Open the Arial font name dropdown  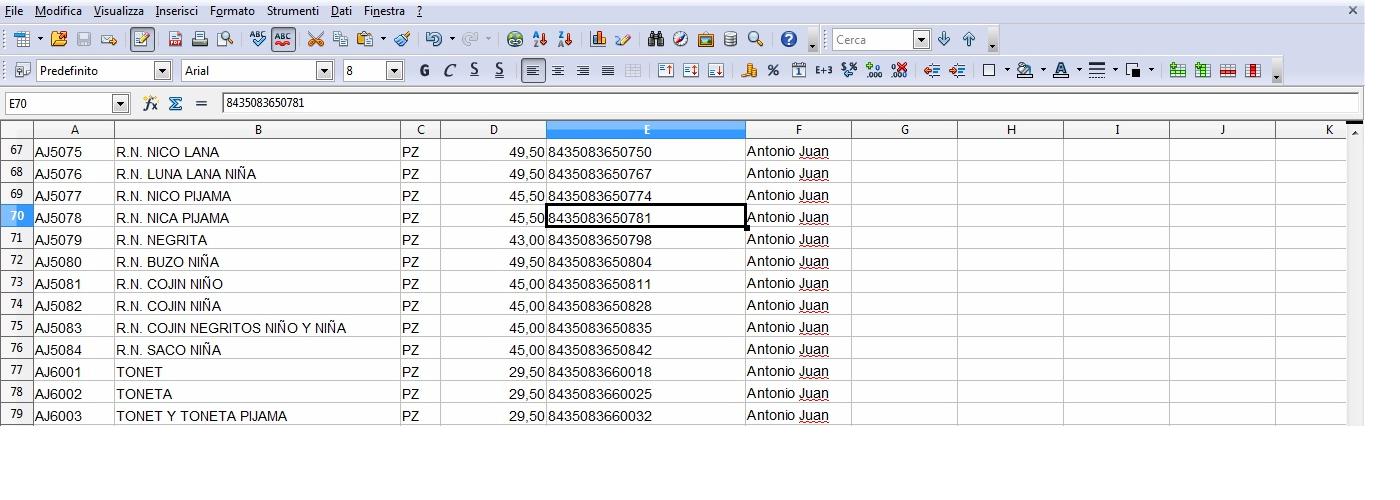324,70
